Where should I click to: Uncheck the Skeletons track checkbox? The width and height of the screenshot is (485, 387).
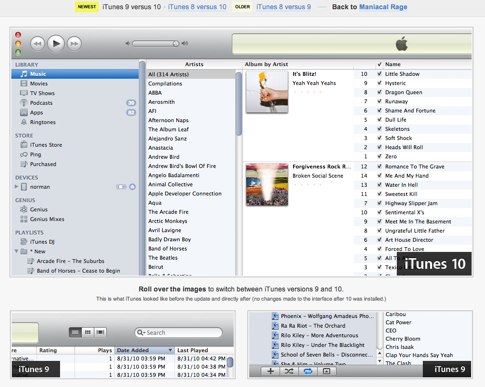point(379,129)
